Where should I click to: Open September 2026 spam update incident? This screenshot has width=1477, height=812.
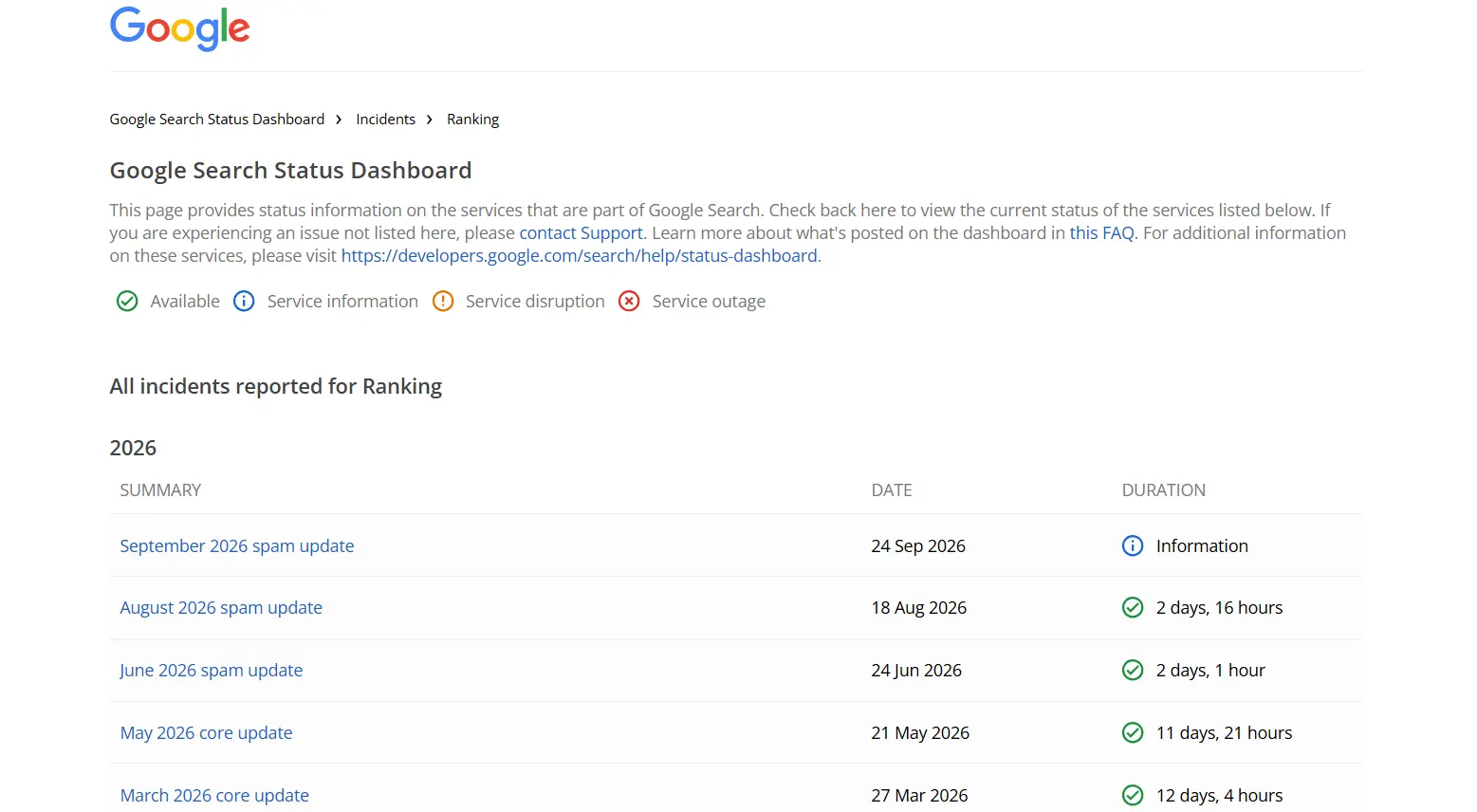point(237,545)
